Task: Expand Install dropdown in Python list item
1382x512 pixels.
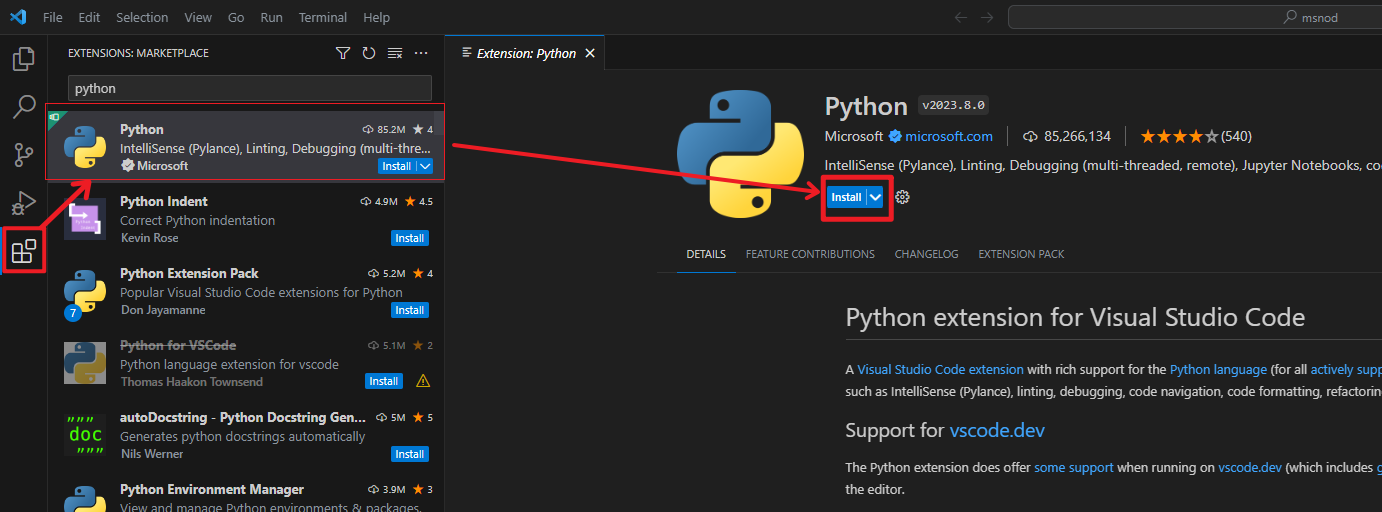Action: coord(425,166)
